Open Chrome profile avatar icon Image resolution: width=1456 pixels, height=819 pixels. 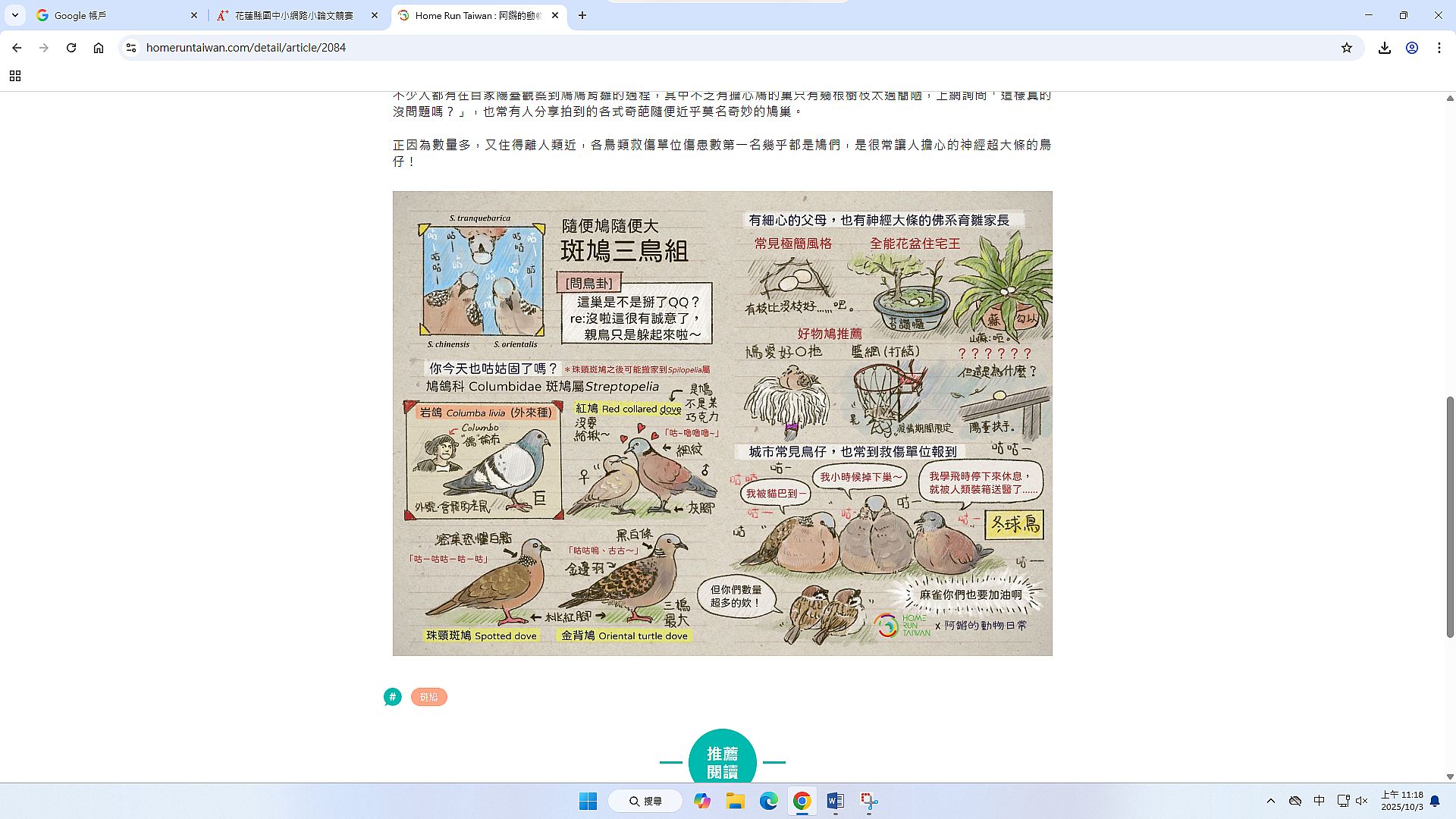click(1412, 48)
